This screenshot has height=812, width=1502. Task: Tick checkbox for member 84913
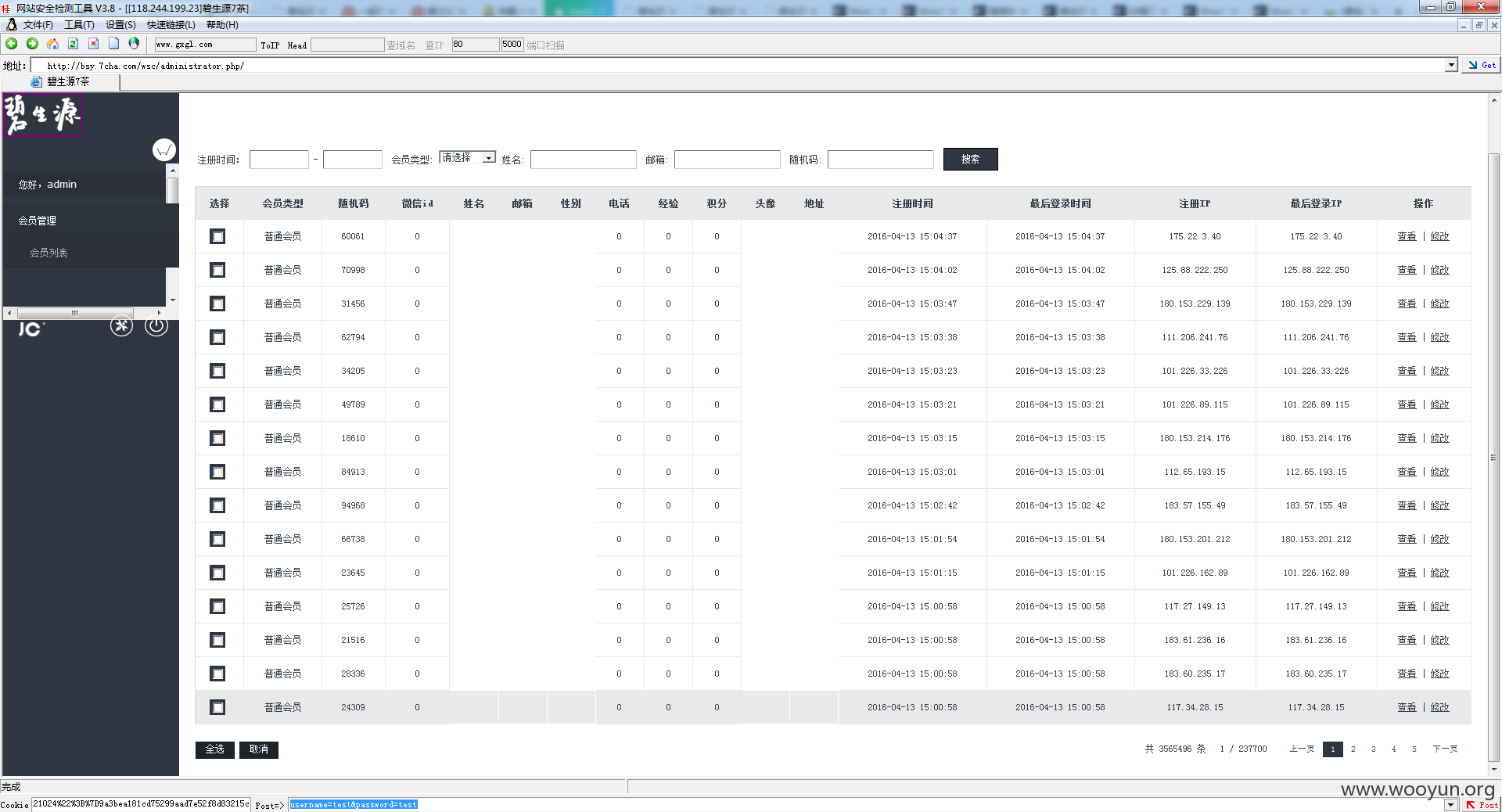coord(217,472)
